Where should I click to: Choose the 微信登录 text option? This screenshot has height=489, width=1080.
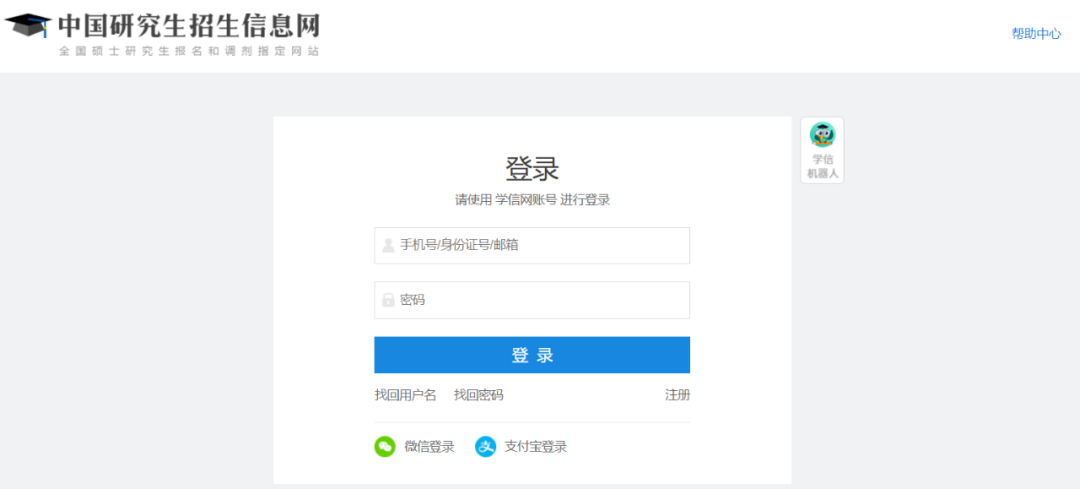pyautogui.click(x=429, y=447)
